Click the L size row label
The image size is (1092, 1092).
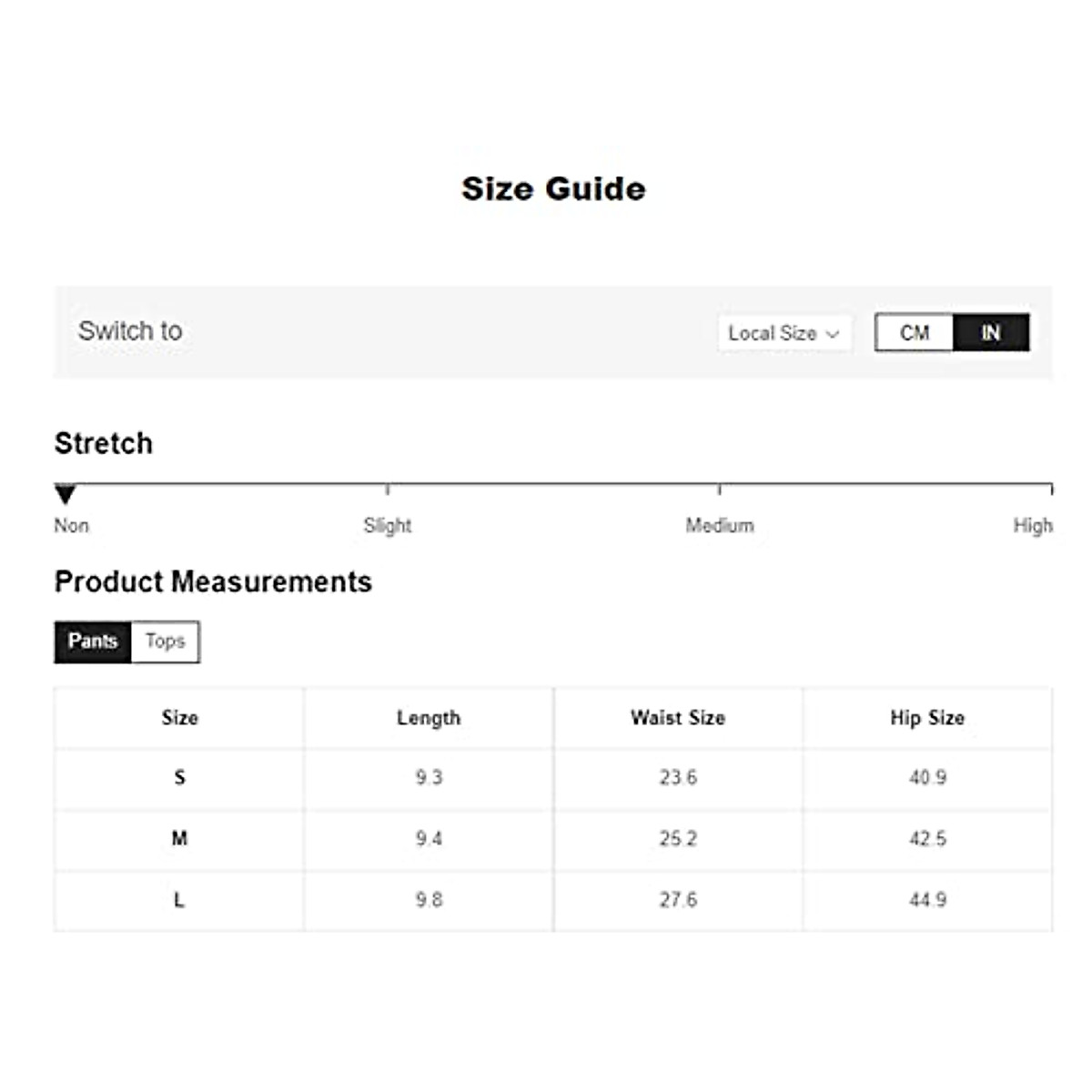(x=179, y=900)
